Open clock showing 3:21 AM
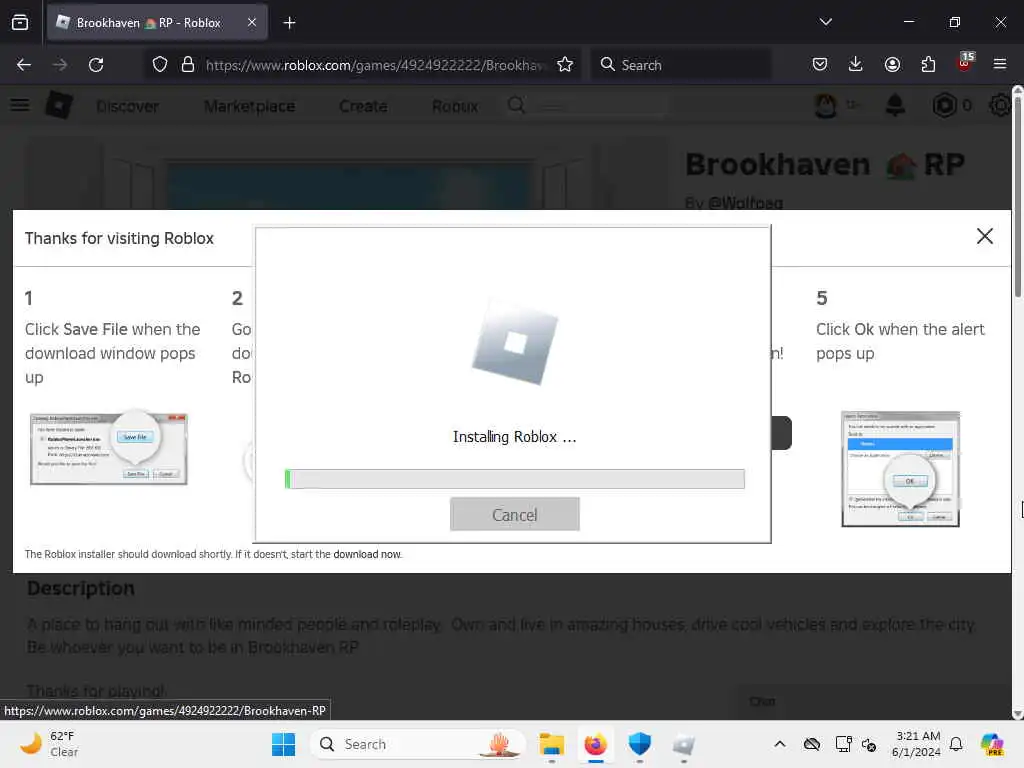The height and width of the screenshot is (768, 1024). tap(916, 744)
